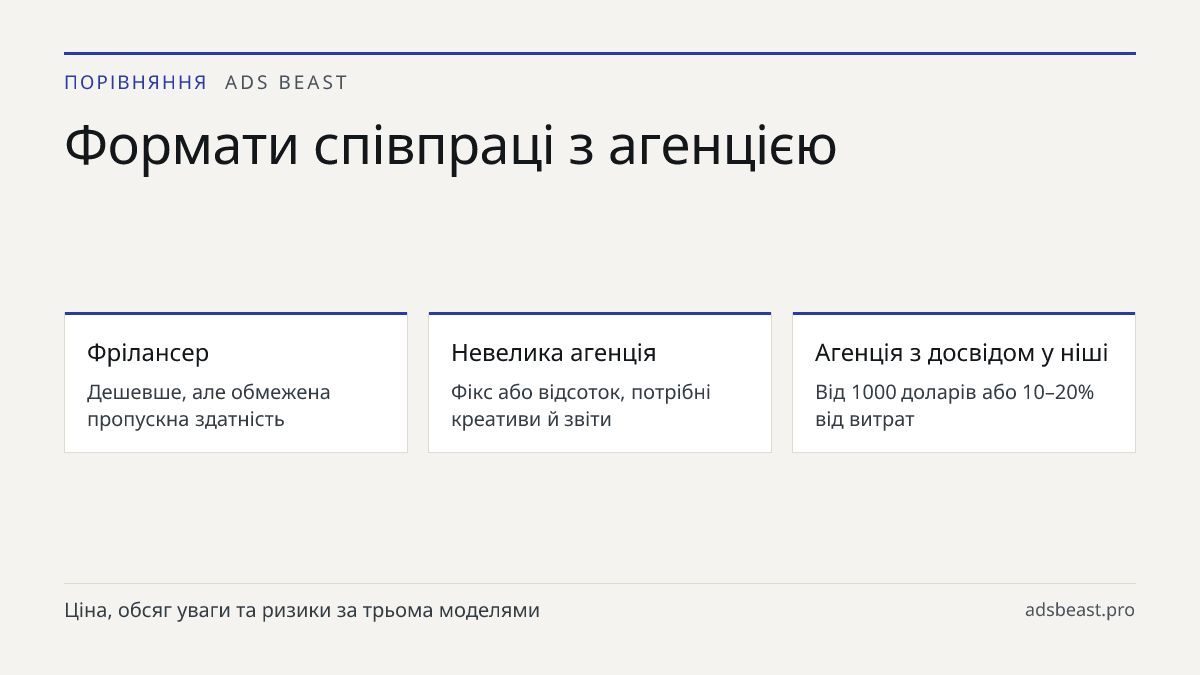Open the adsbeast.pro link

[x=1080, y=610]
